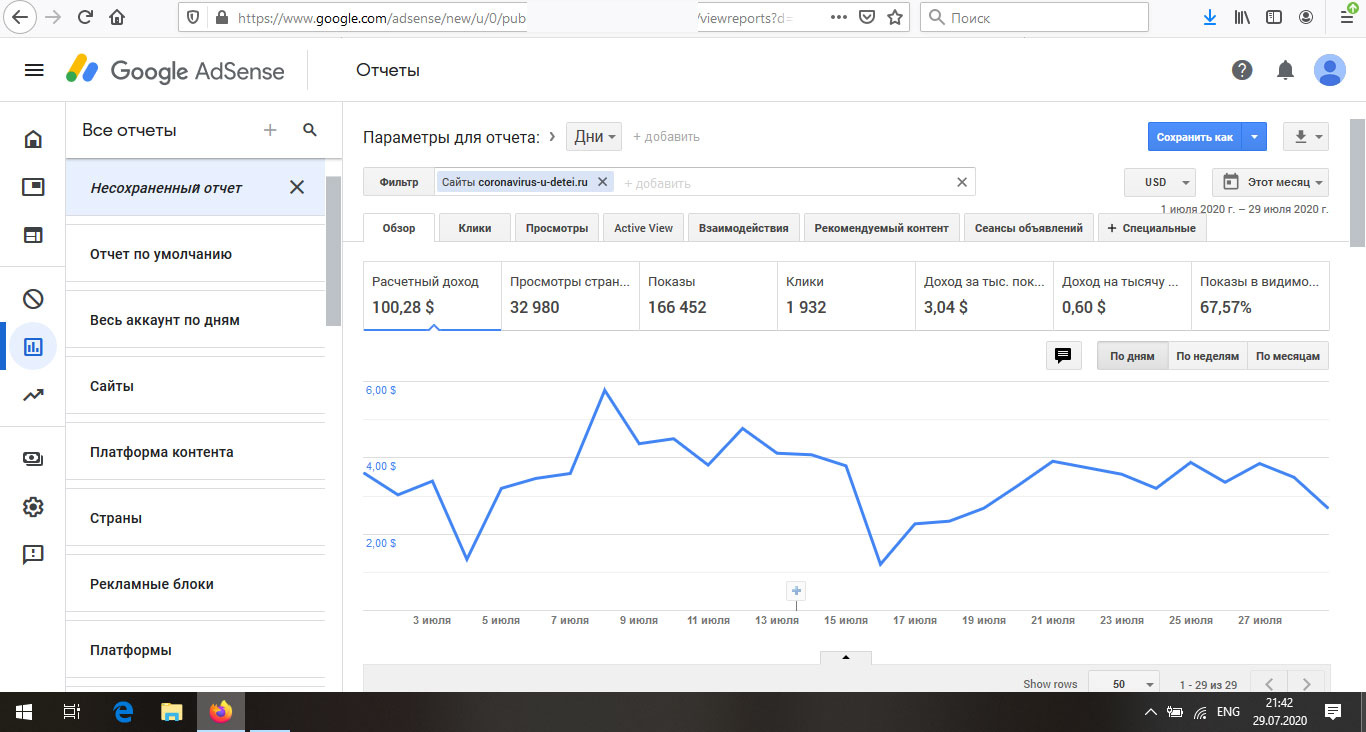Clear all filters in the filter bar
1366x732 pixels.
[962, 182]
